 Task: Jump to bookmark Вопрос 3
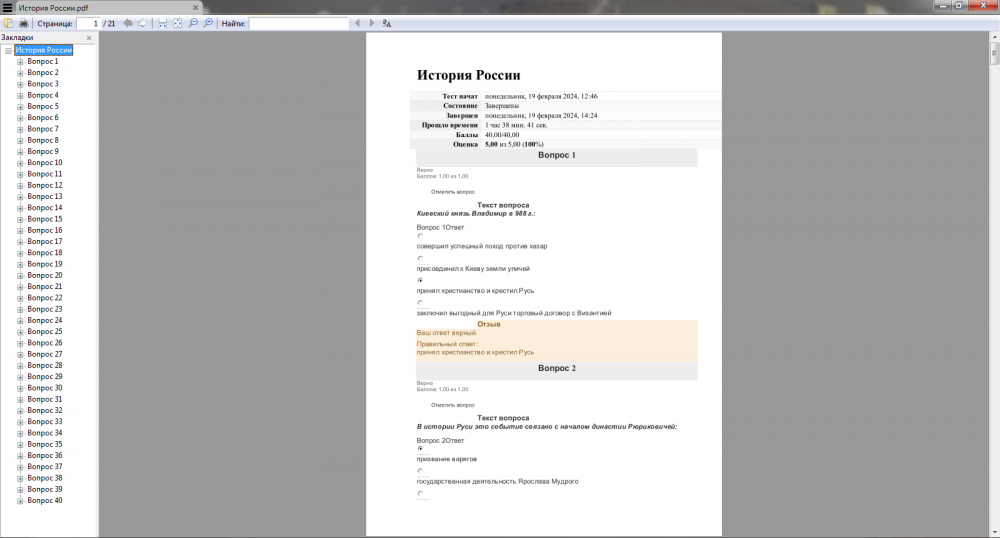[x=43, y=84]
